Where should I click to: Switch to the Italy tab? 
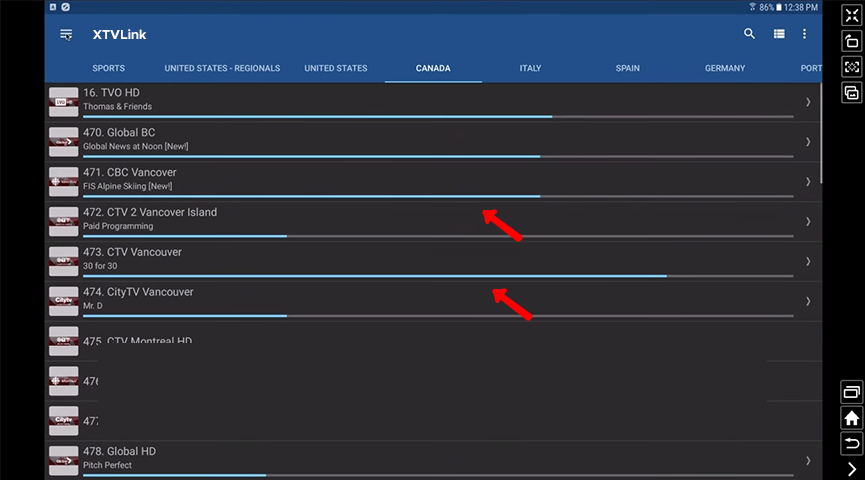(530, 68)
